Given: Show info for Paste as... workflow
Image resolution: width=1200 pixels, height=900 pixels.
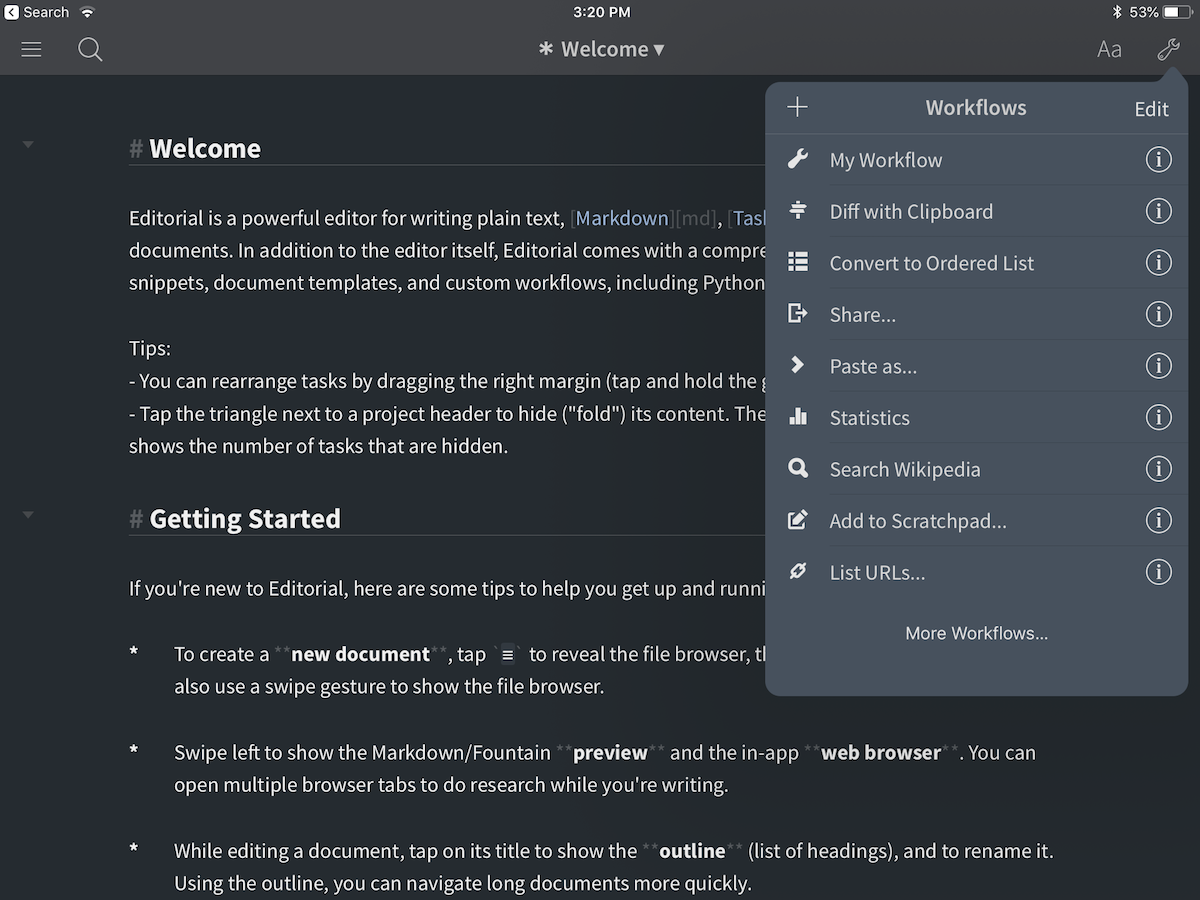Looking at the screenshot, I should point(1158,366).
